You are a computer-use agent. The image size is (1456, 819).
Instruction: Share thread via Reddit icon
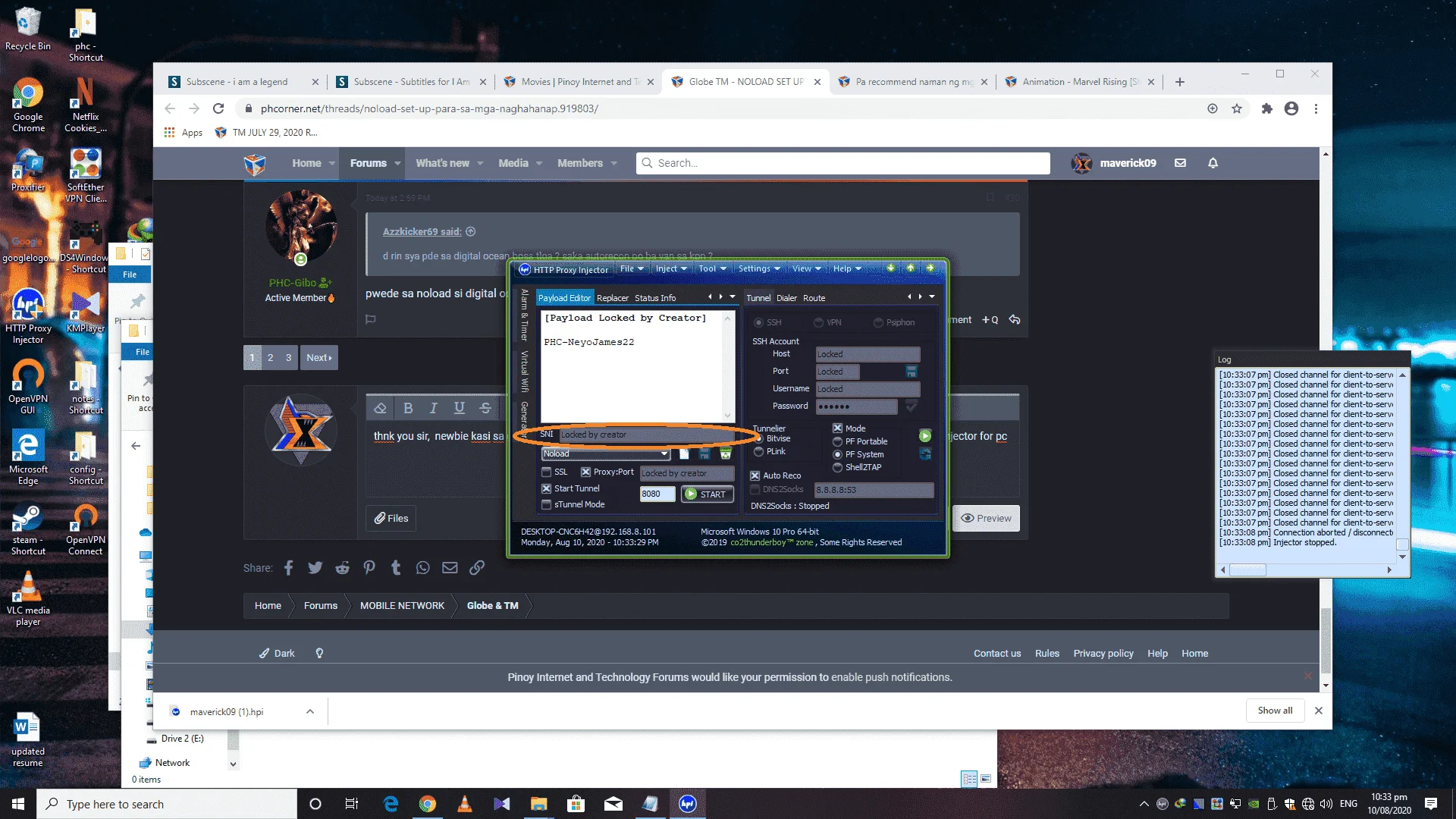[343, 568]
